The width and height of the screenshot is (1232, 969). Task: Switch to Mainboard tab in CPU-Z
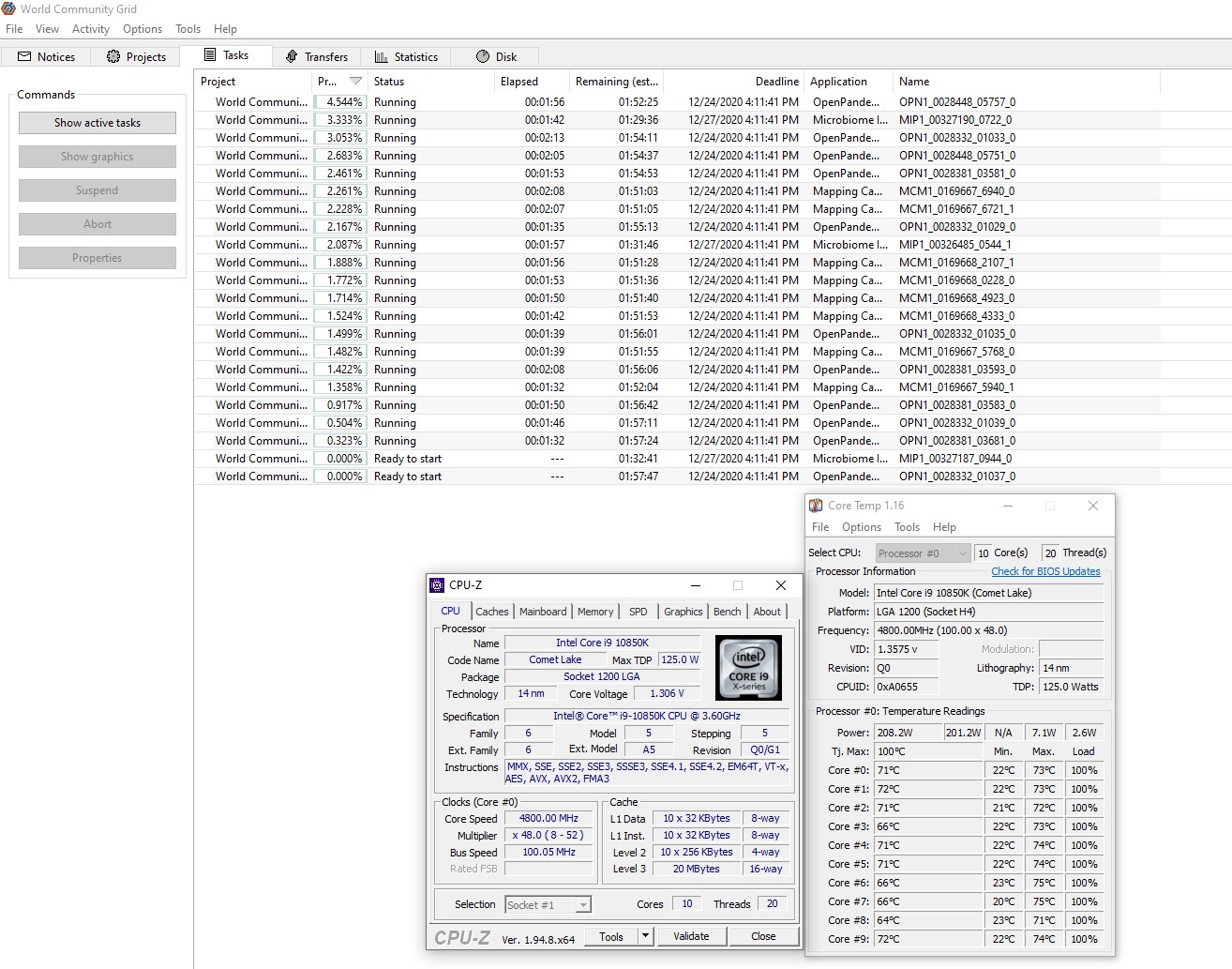[x=543, y=612]
